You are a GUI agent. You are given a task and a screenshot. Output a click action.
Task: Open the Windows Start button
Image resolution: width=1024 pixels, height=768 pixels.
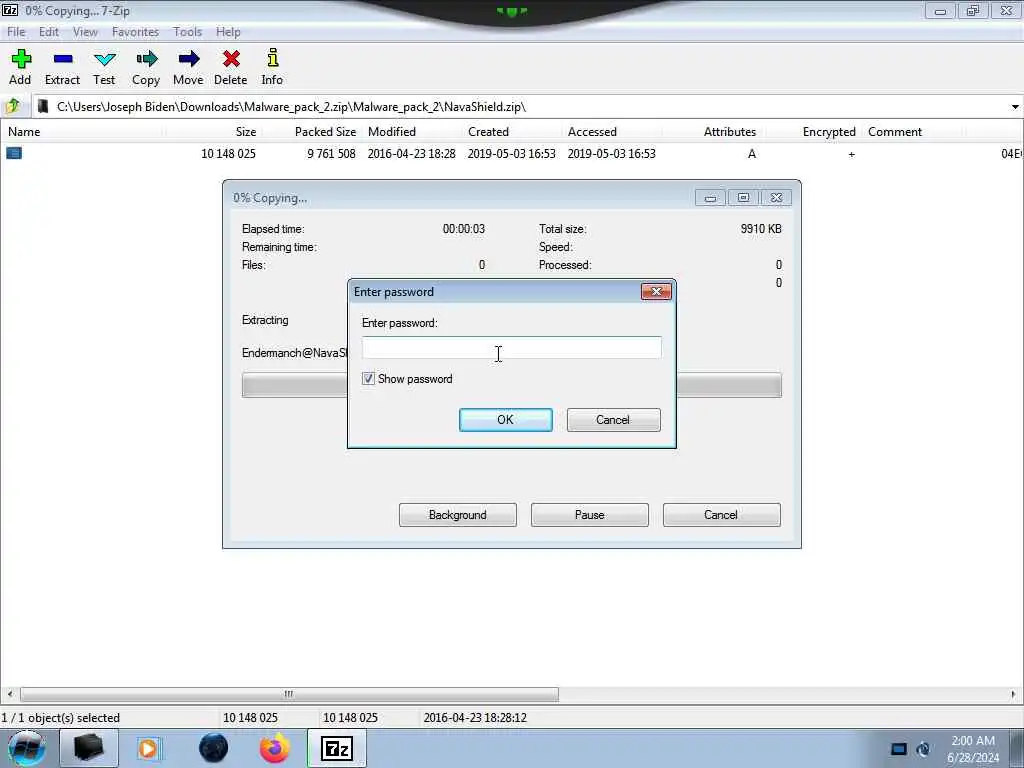[x=26, y=748]
